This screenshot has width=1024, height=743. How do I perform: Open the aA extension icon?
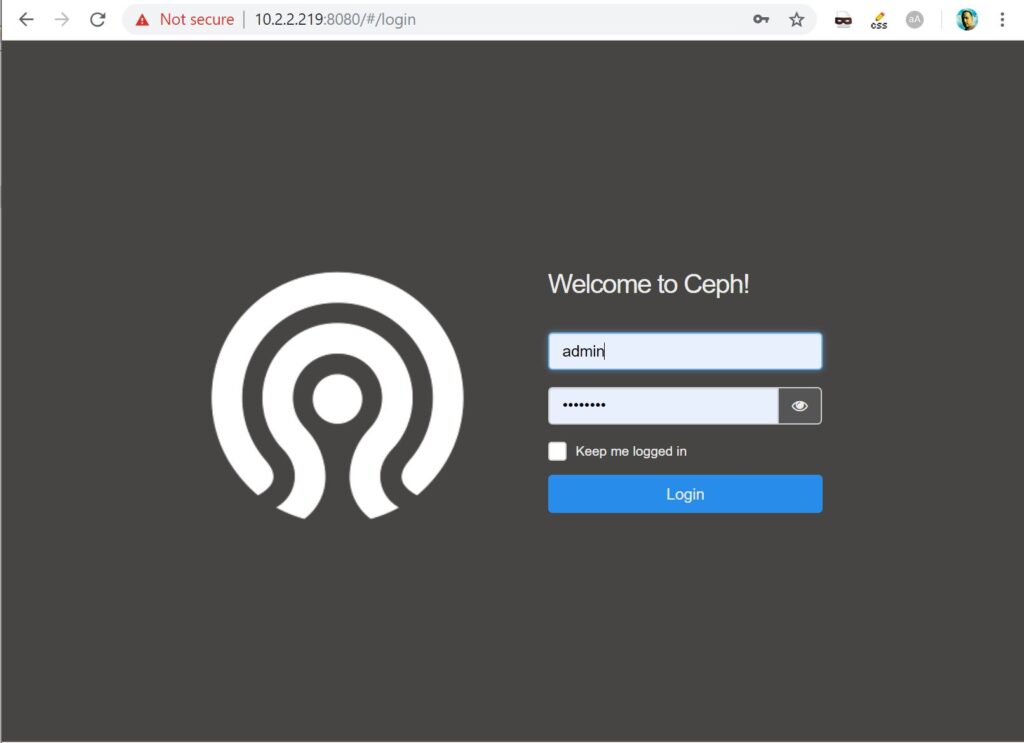pyautogui.click(x=915, y=19)
